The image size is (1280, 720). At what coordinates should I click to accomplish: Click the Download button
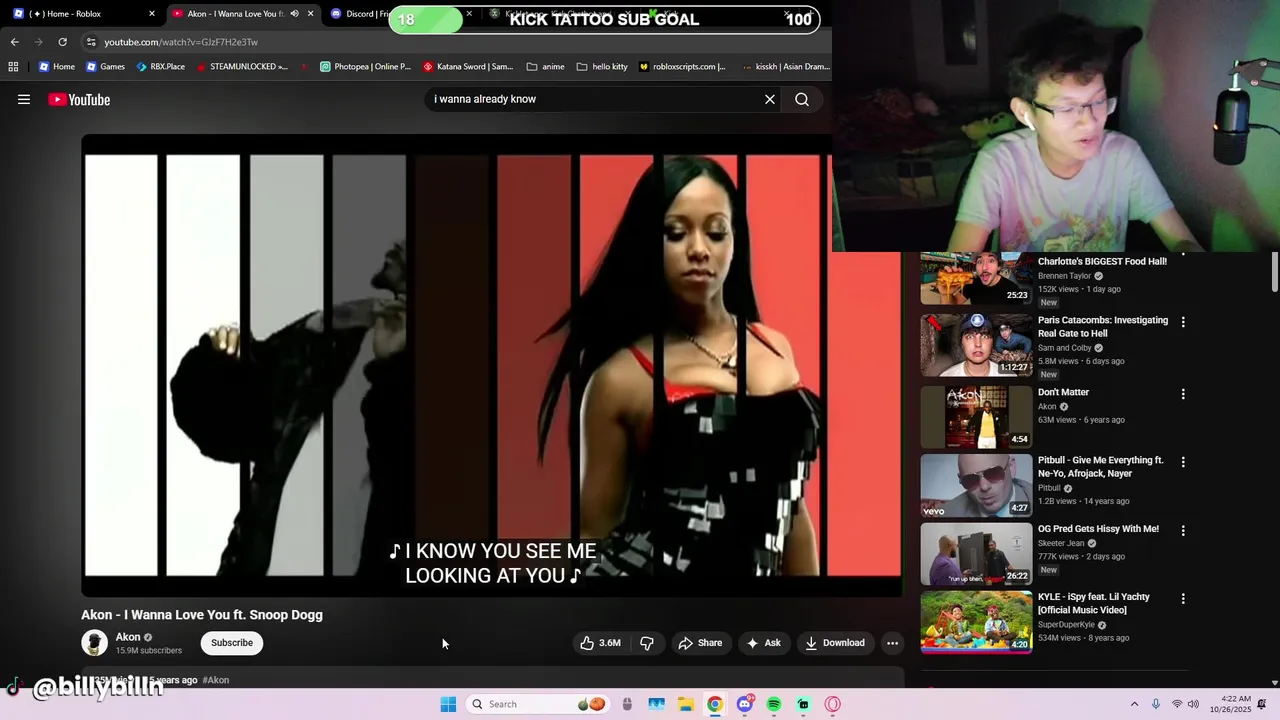pos(835,643)
